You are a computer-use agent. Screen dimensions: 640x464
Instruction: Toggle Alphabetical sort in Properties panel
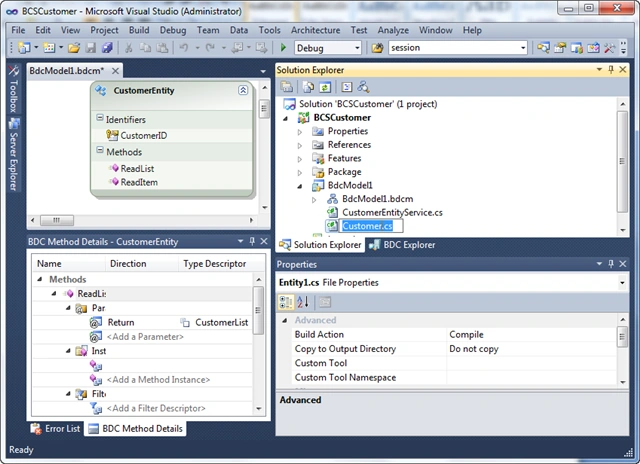click(303, 302)
